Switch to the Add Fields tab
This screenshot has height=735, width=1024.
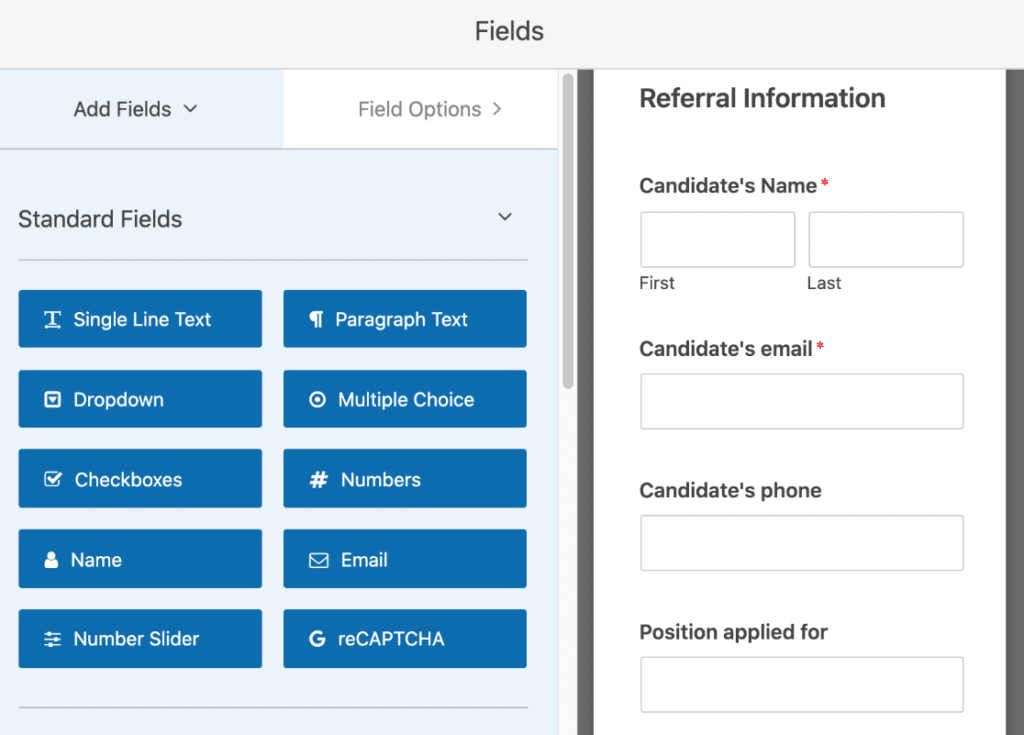click(122, 109)
